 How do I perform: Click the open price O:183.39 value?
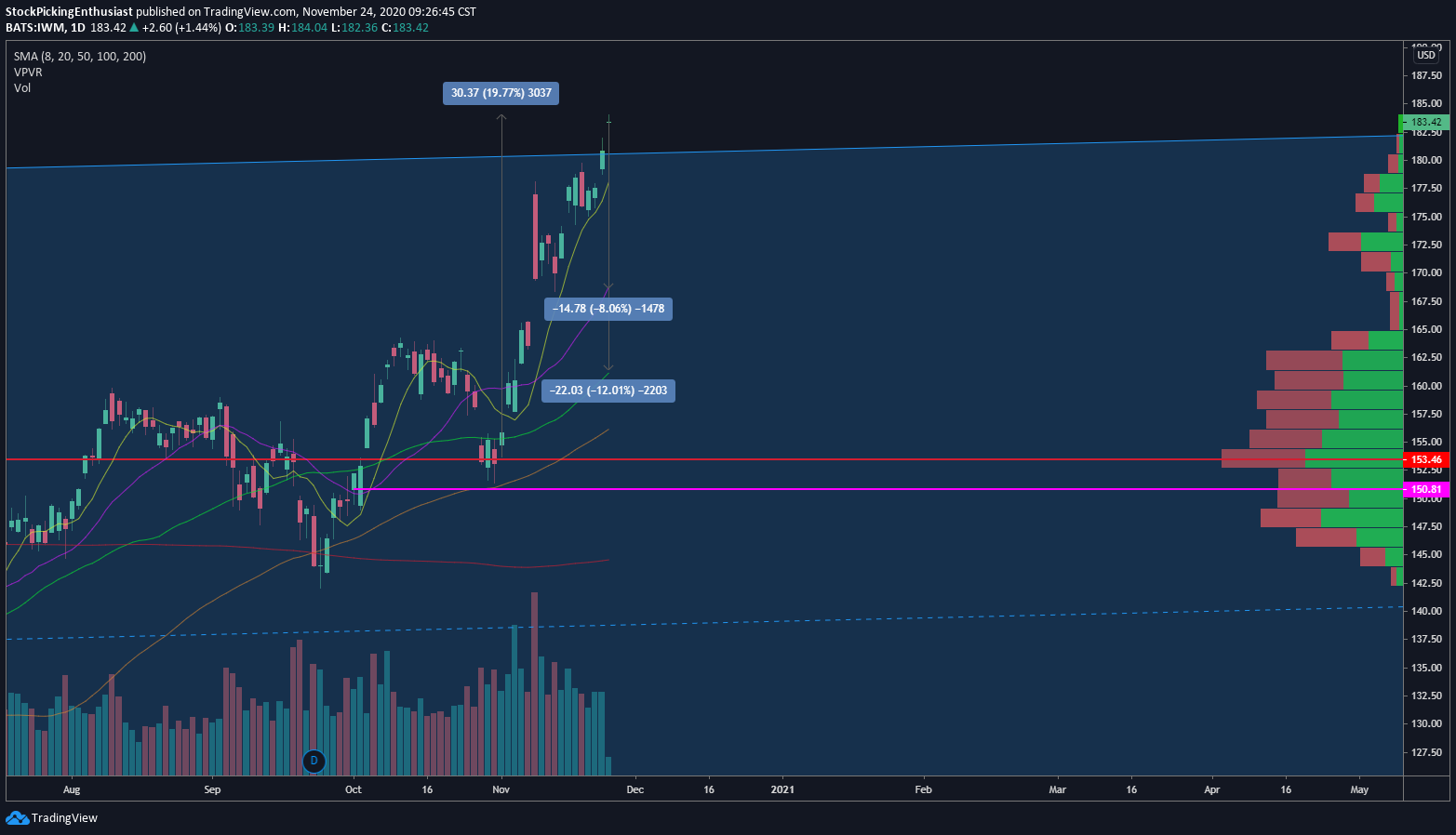tap(251, 28)
